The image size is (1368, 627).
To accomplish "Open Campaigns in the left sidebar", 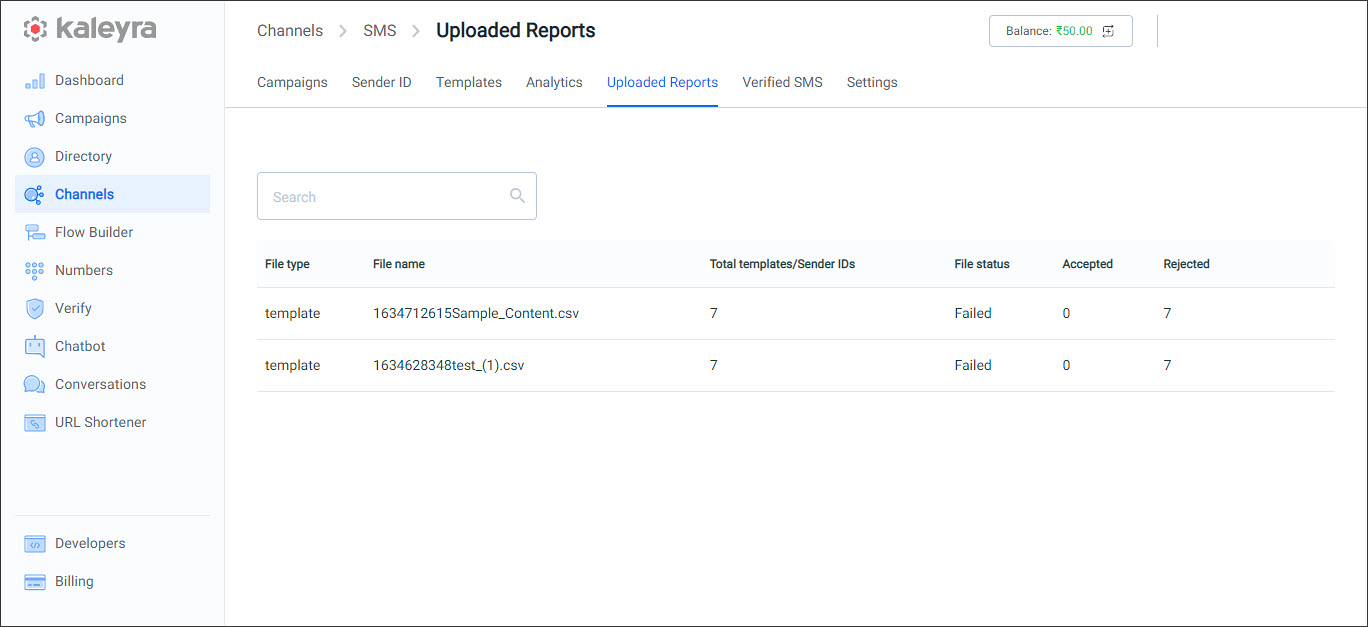I will 112,118.
